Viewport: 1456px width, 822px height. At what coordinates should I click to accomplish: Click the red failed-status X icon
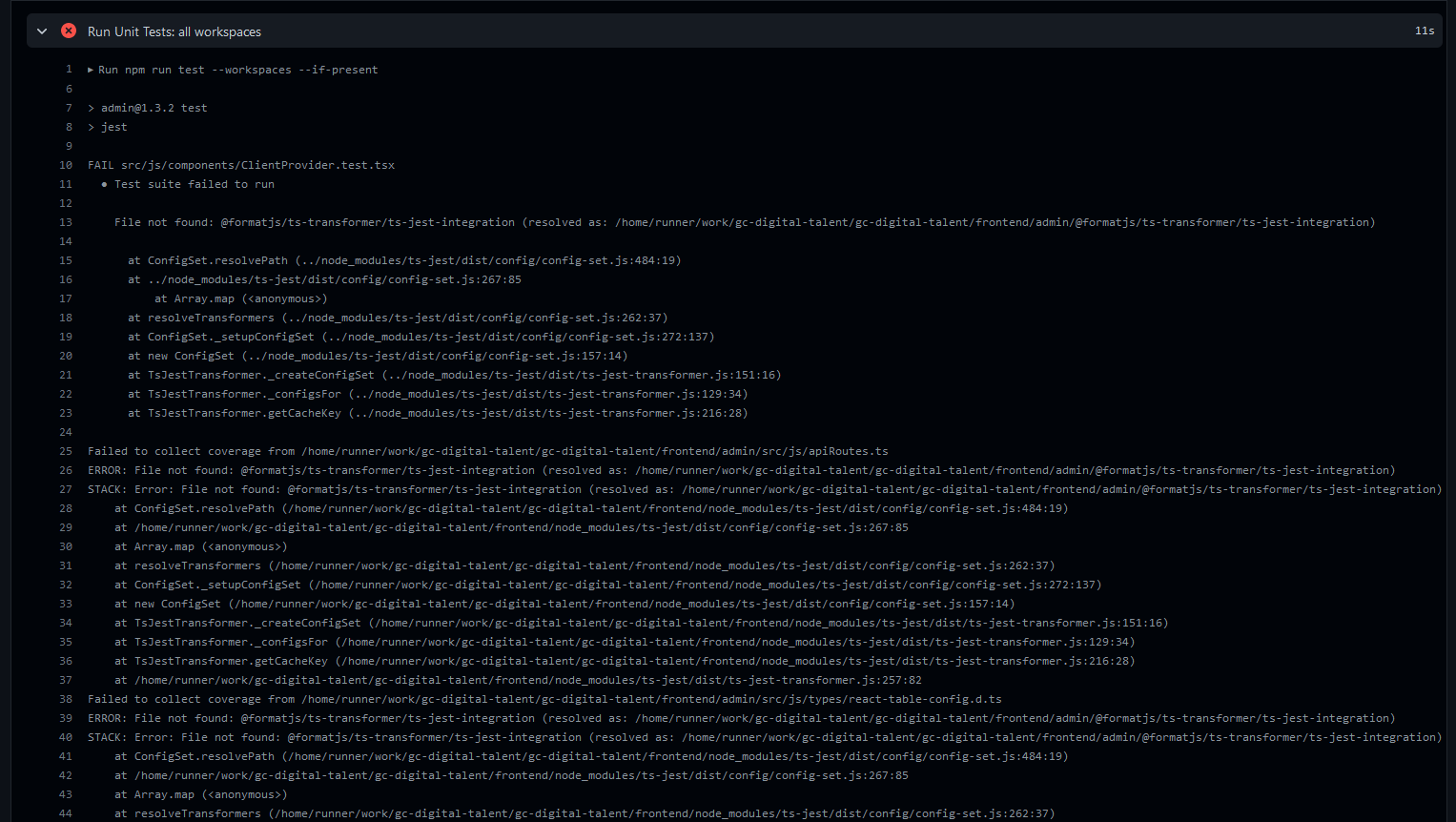click(x=69, y=31)
